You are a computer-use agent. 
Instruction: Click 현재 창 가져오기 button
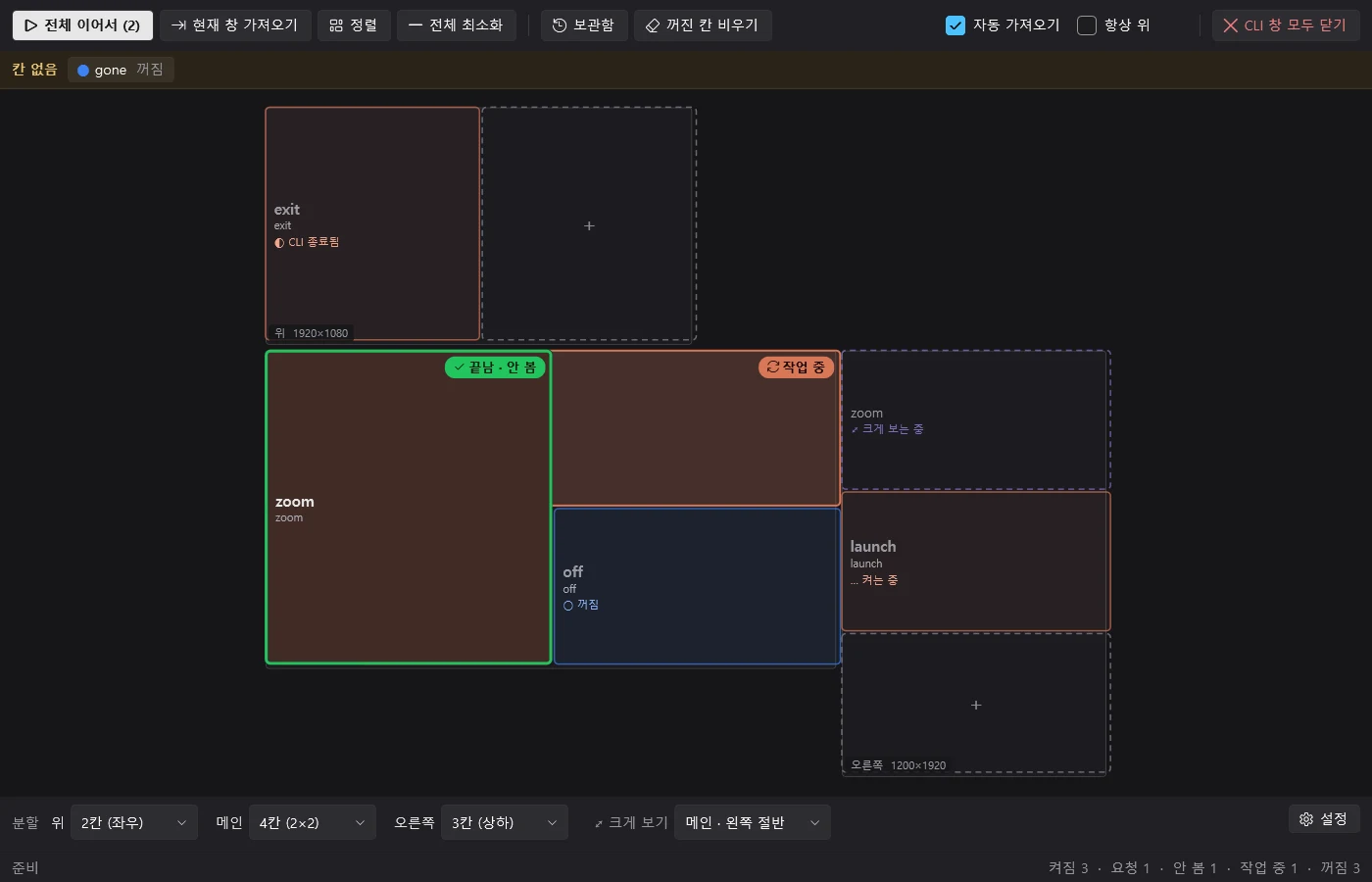pyautogui.click(x=235, y=25)
